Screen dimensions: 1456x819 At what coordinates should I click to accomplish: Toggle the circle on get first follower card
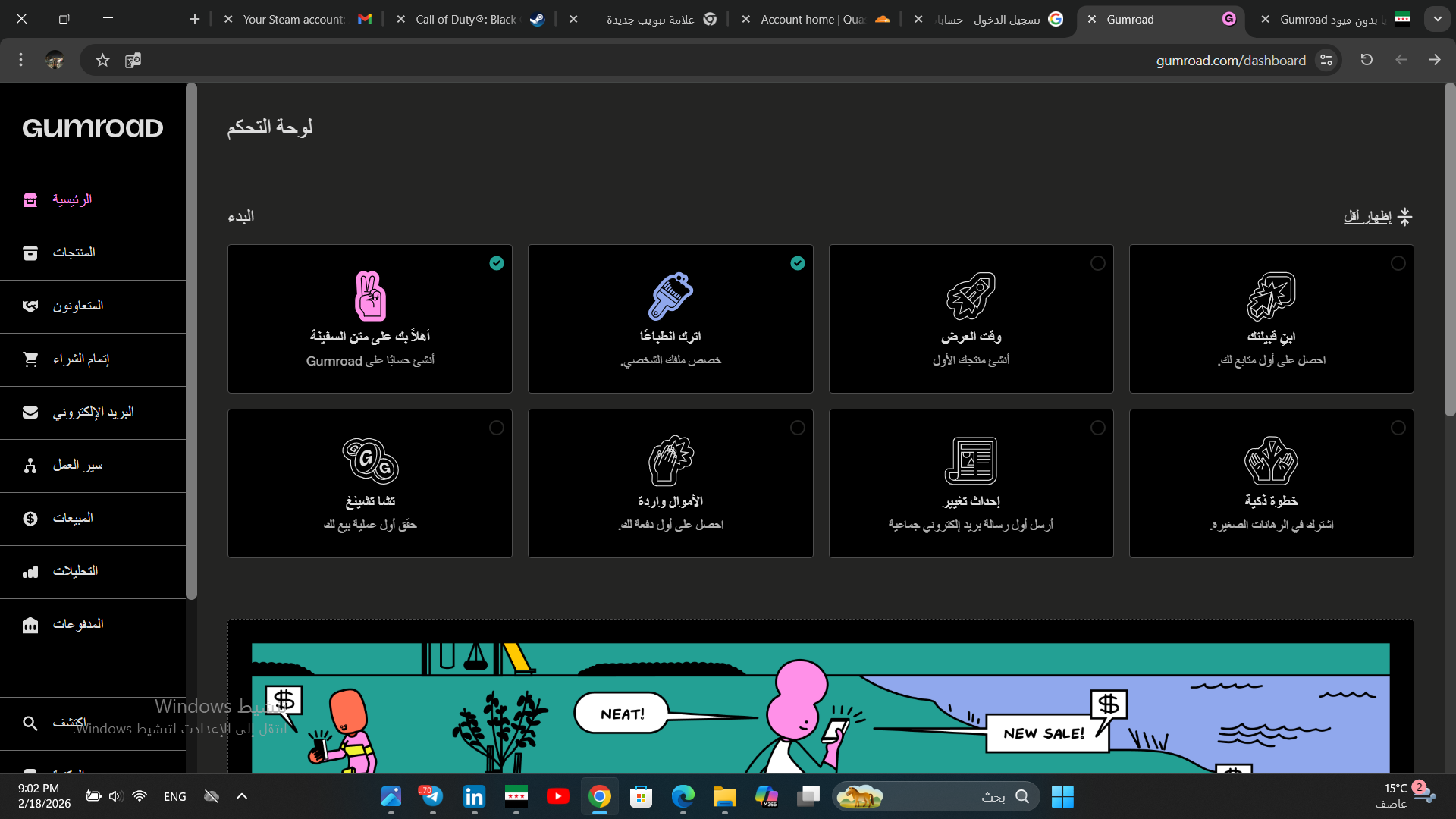(1398, 263)
